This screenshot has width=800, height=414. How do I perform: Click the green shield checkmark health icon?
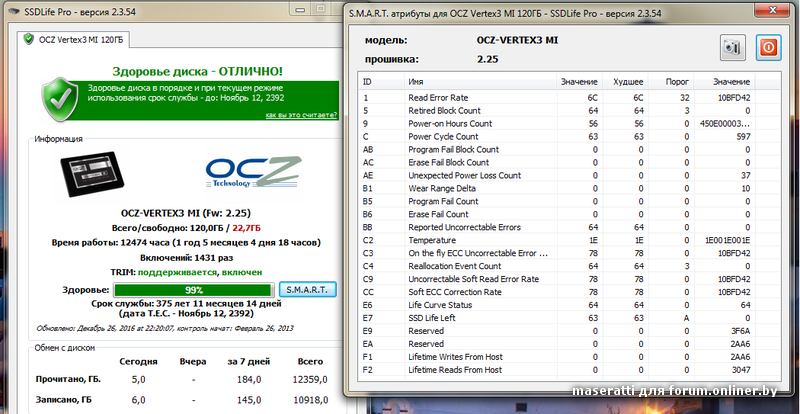(60, 99)
